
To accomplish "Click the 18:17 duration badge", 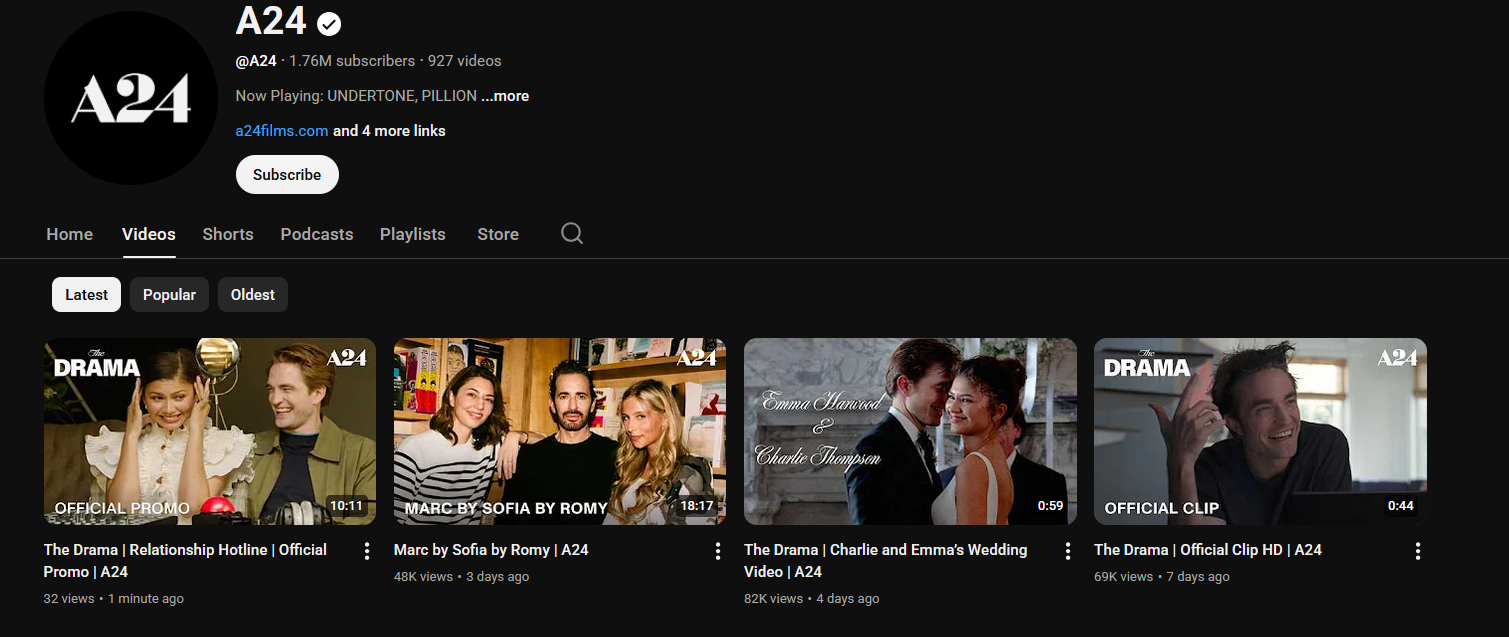I will (697, 506).
